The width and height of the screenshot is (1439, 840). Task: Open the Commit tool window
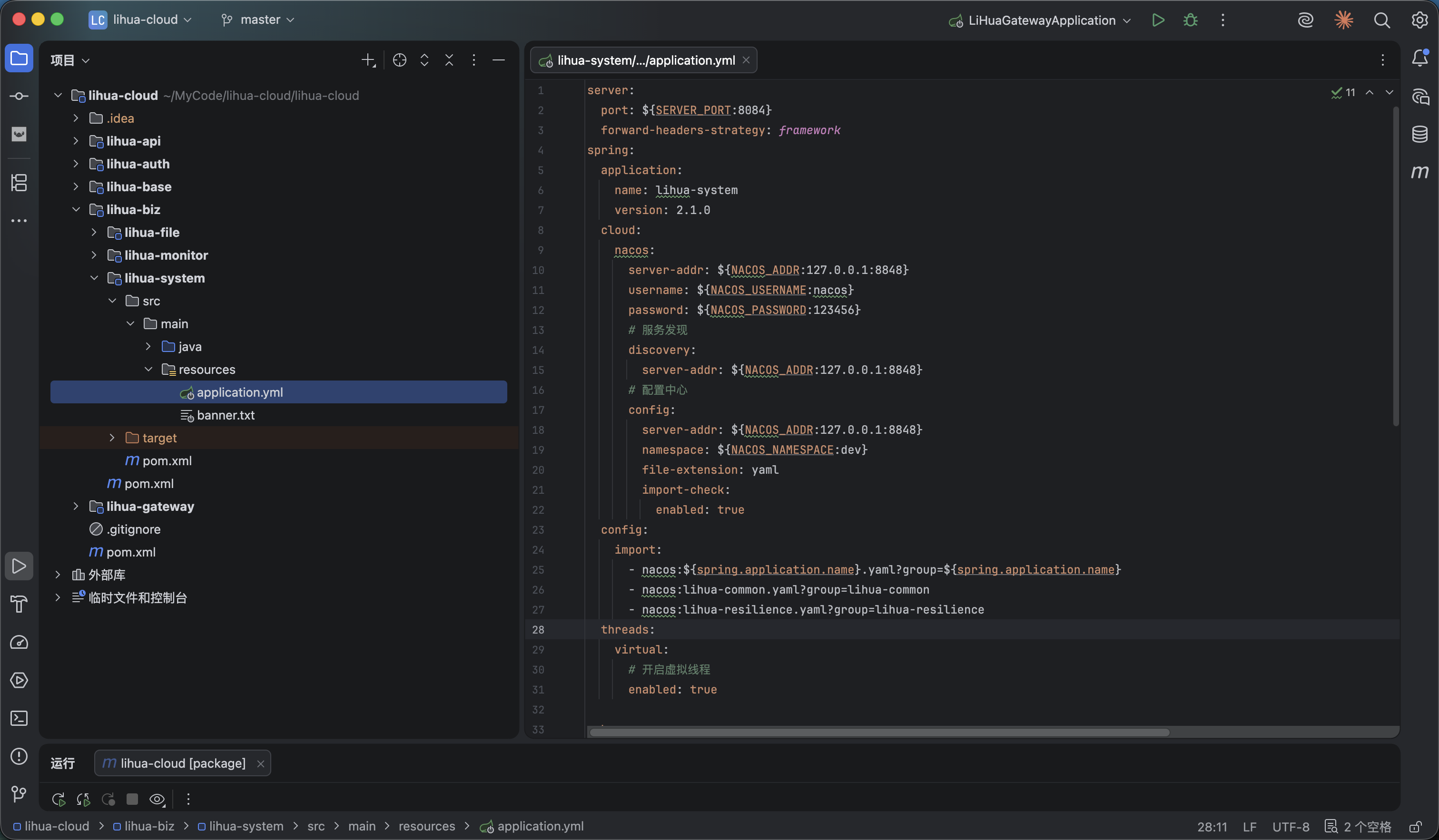(x=19, y=96)
